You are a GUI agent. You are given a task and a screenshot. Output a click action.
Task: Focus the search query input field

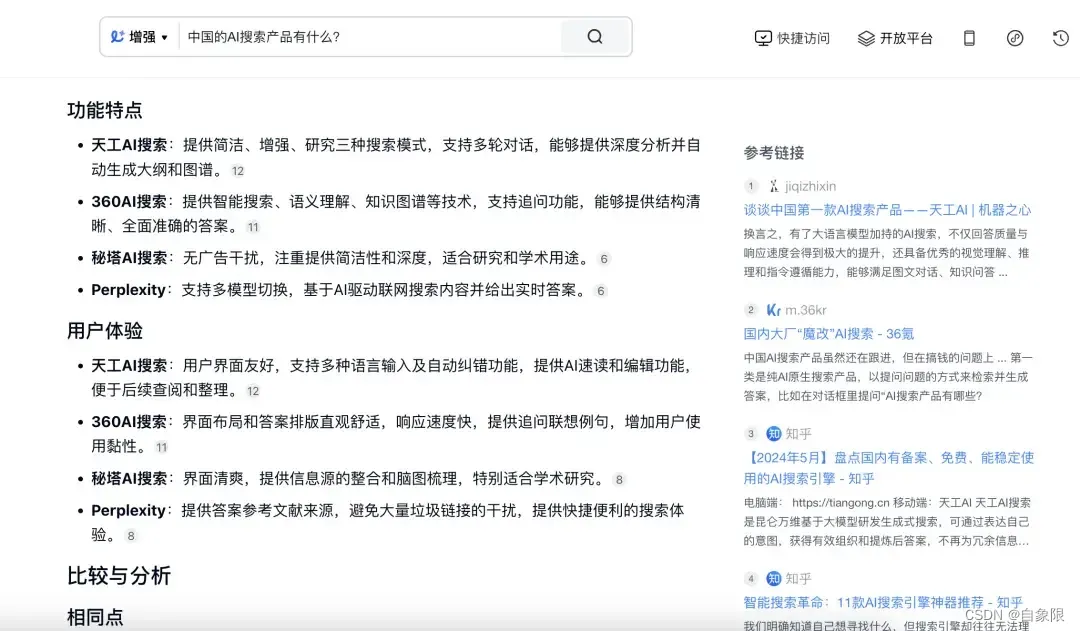(x=371, y=37)
